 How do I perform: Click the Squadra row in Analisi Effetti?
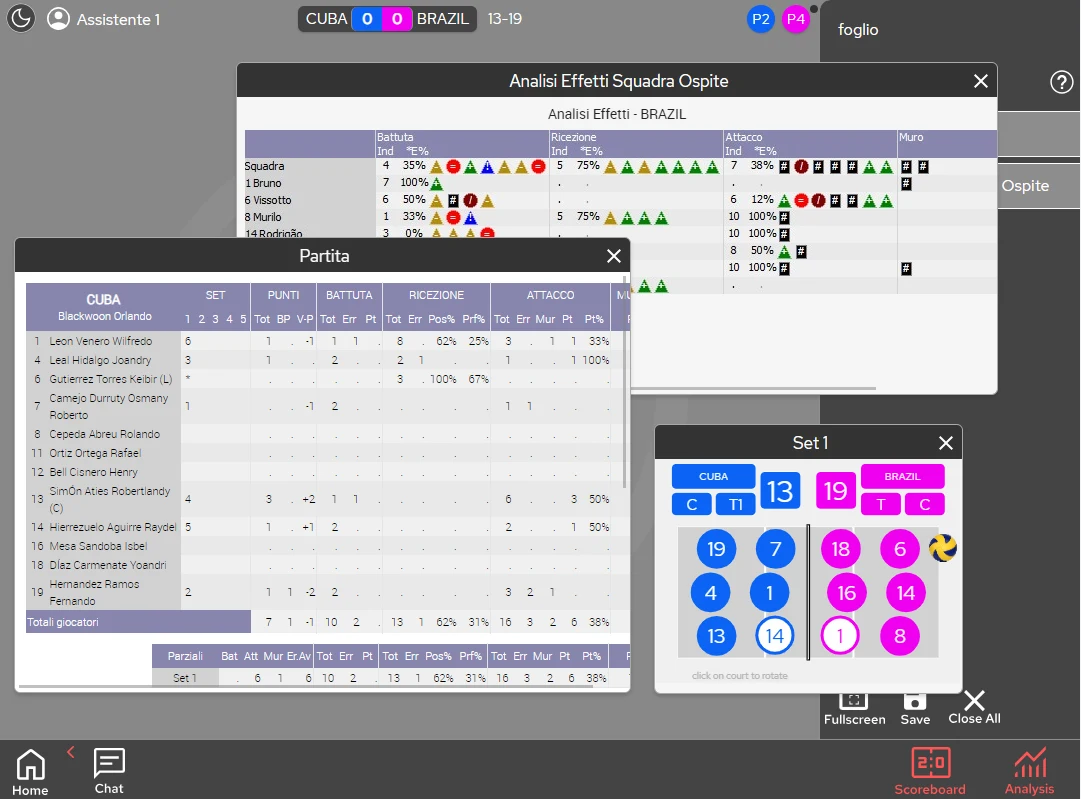point(620,166)
